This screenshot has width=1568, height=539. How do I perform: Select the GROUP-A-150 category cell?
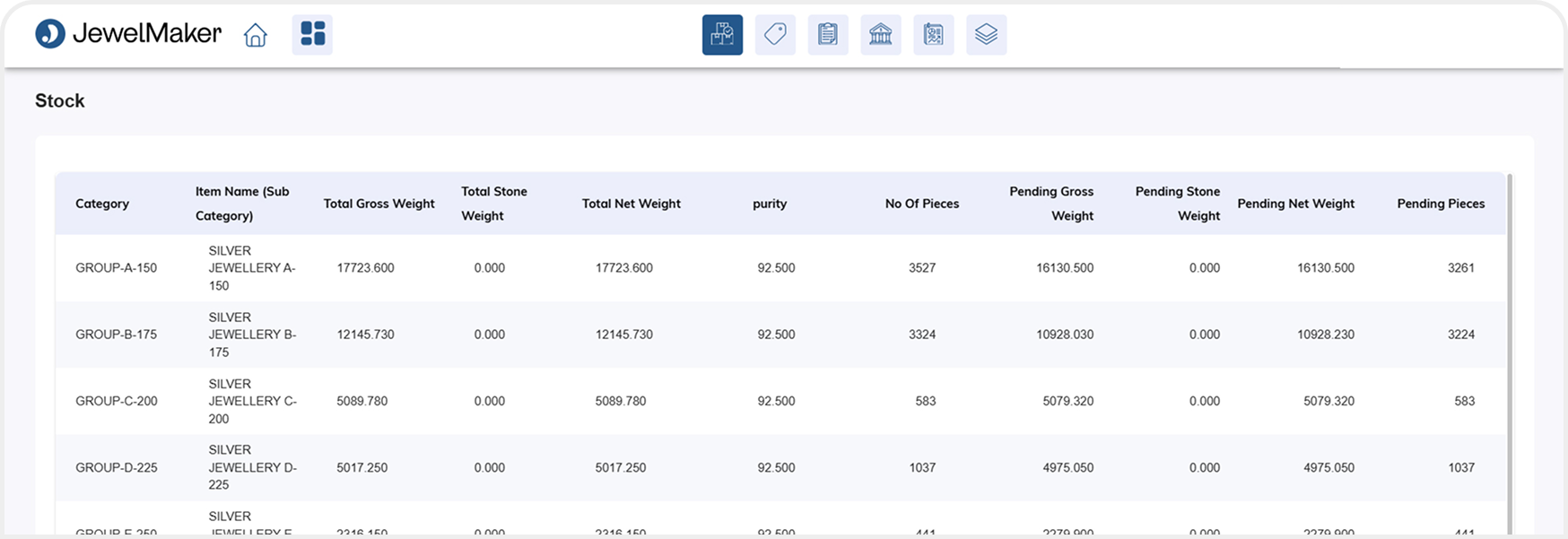click(x=117, y=268)
